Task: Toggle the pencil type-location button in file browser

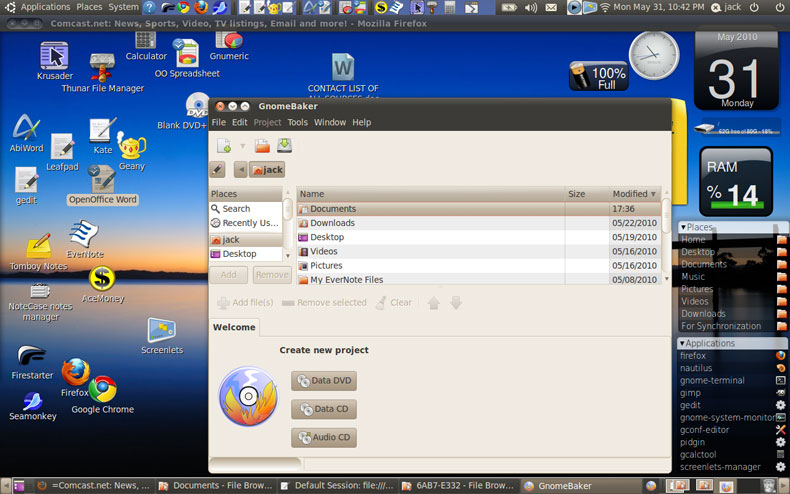Action: pyautogui.click(x=218, y=170)
